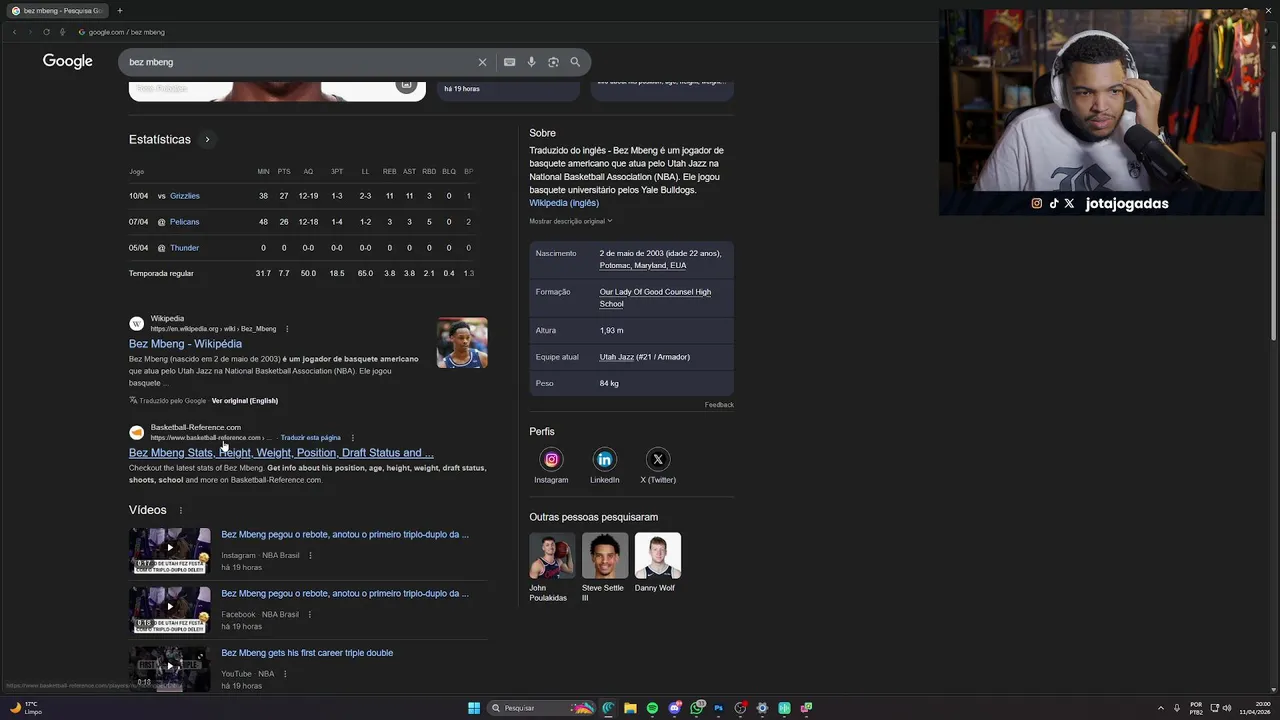Open Utah Jazz current team link

(x=617, y=357)
